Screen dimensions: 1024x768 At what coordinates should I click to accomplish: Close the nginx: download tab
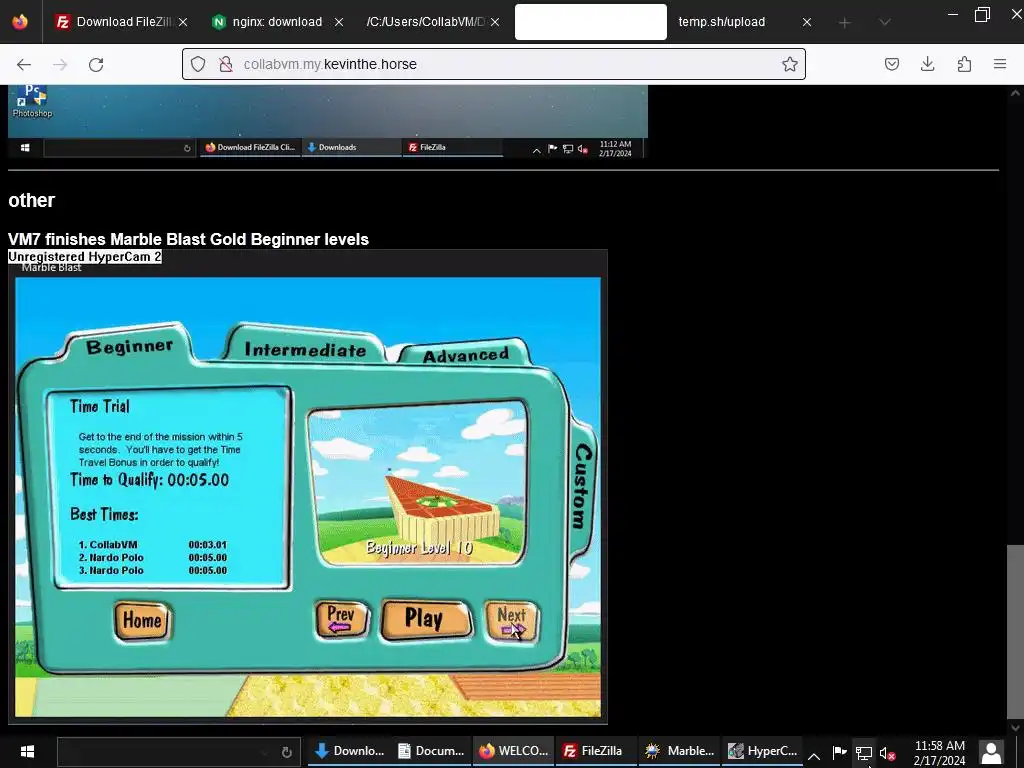(x=338, y=22)
